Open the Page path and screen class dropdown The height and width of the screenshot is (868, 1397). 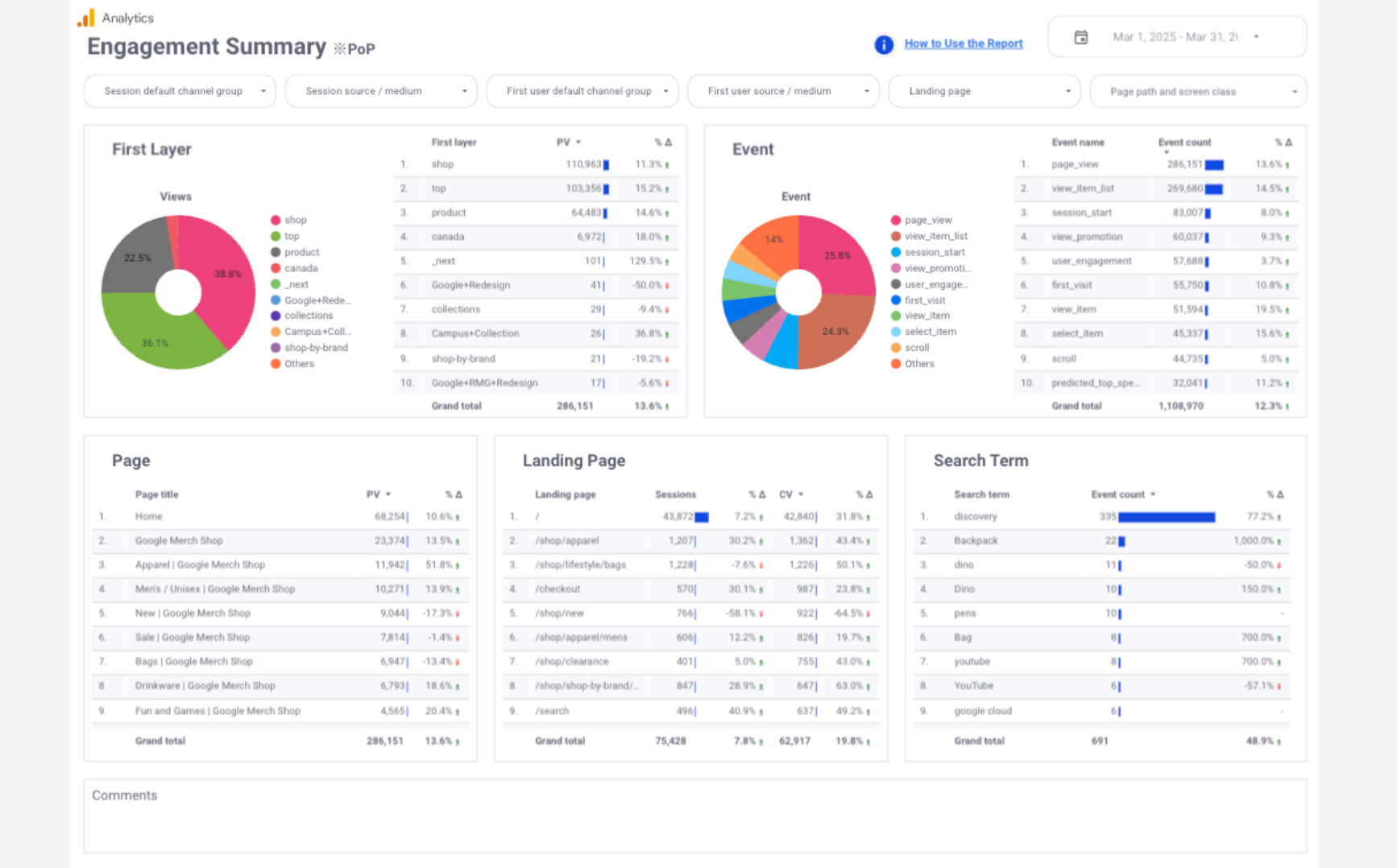tap(1197, 92)
